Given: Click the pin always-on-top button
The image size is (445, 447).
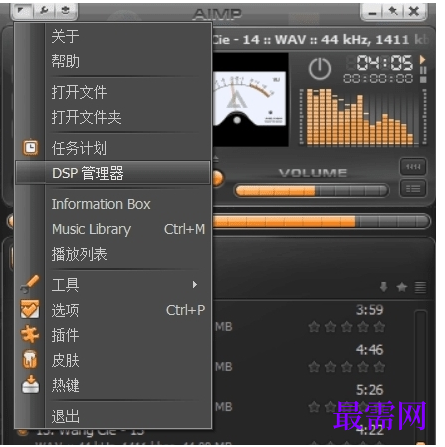Looking at the screenshot, I should [x=393, y=12].
